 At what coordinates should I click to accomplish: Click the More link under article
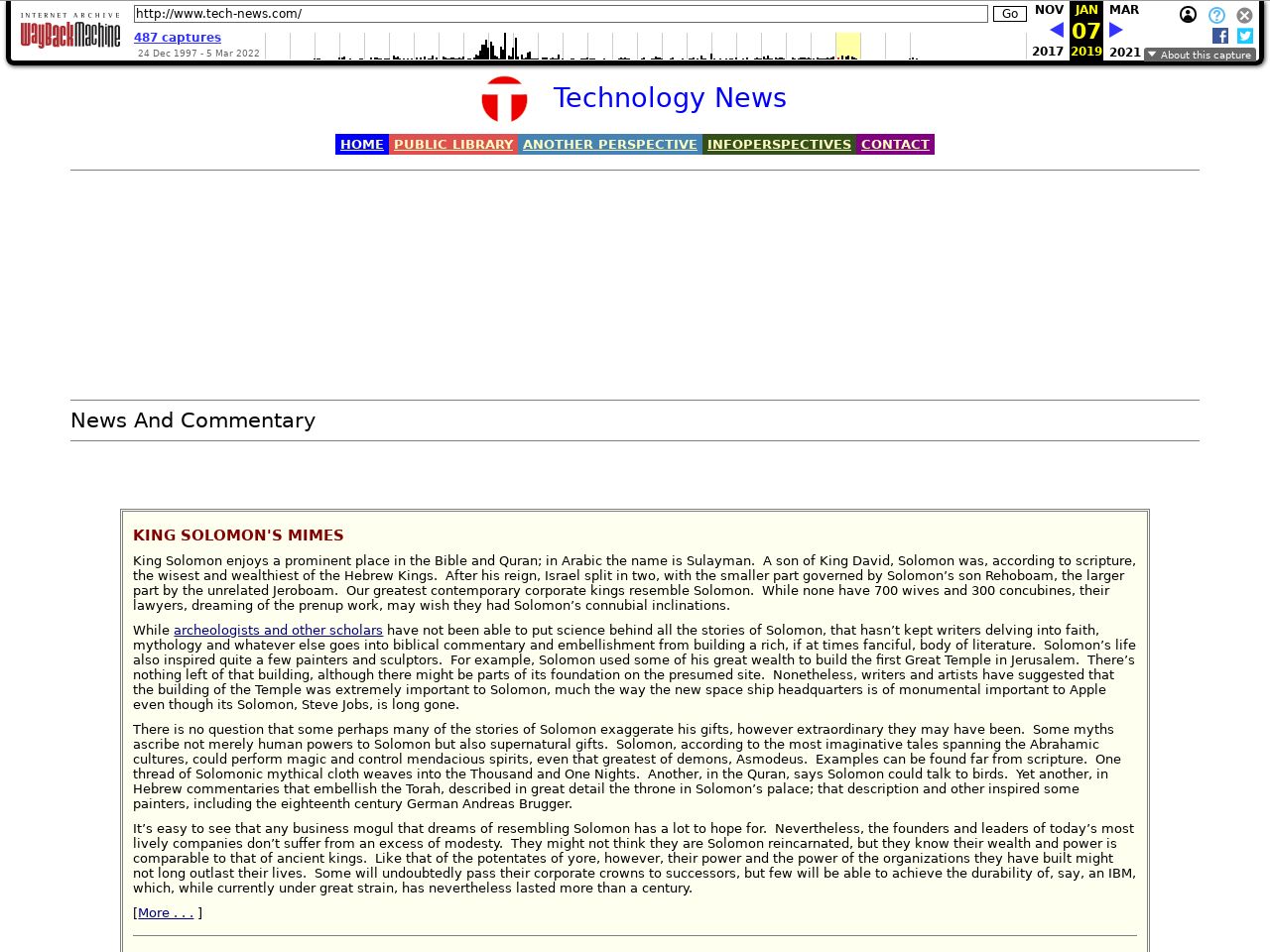coord(165,913)
